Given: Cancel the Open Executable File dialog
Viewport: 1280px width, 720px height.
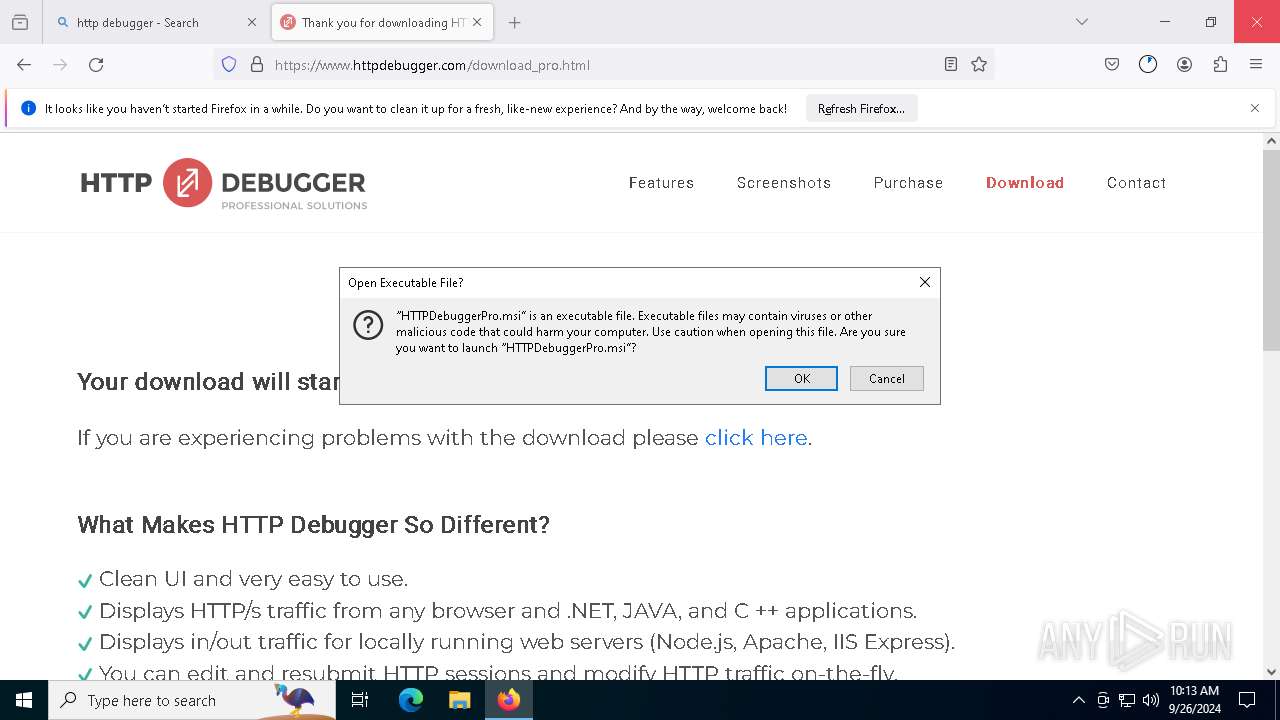Looking at the screenshot, I should click(886, 378).
